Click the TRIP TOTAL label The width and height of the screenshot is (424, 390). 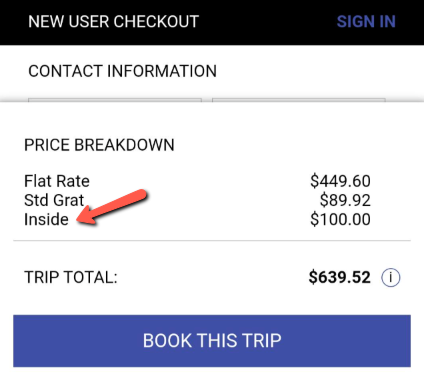(71, 277)
